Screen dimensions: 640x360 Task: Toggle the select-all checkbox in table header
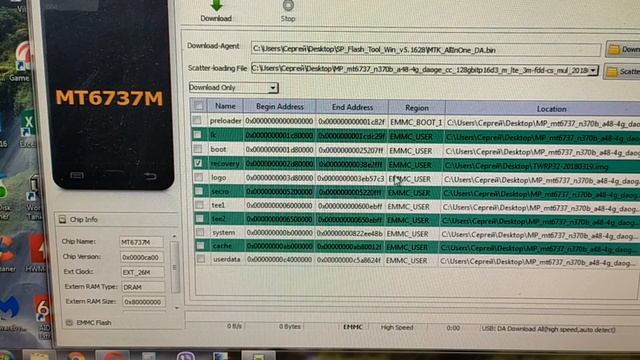[x=199, y=106]
